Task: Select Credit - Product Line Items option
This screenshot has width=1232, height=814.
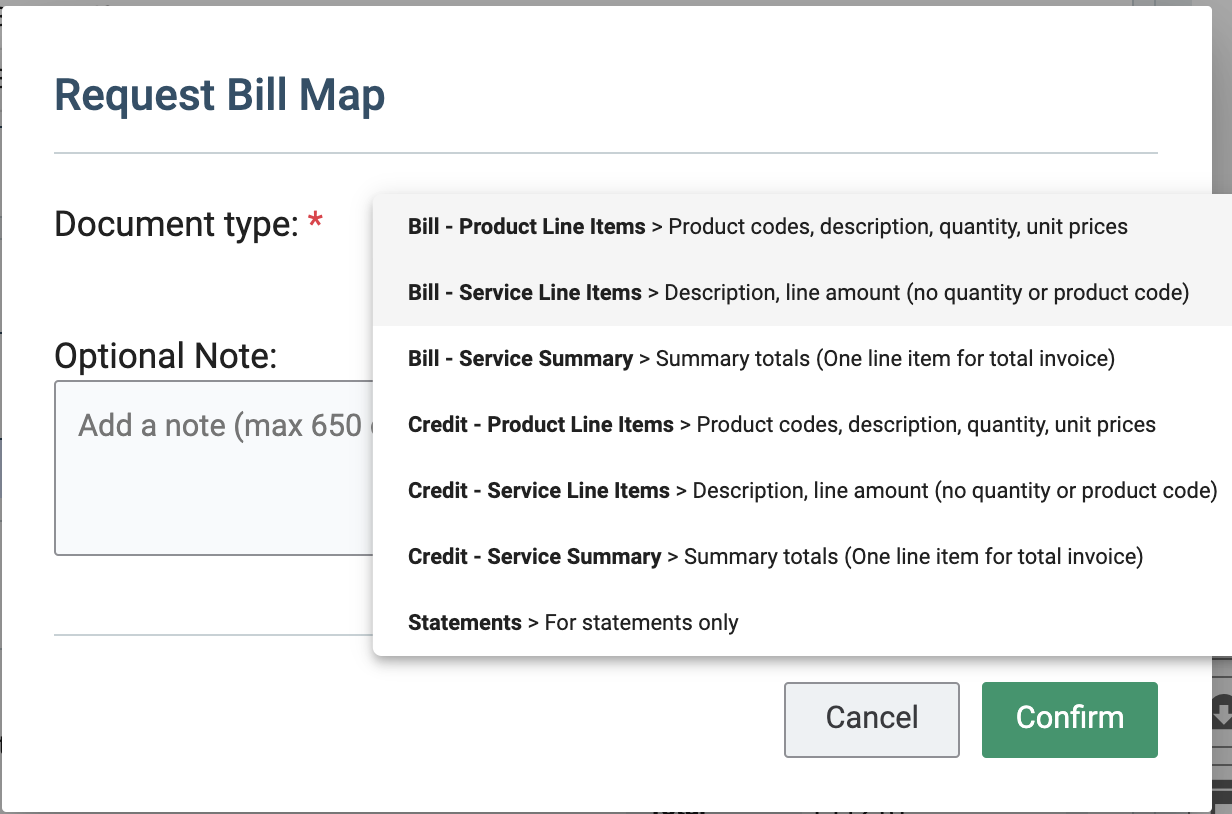Action: click(x=781, y=425)
